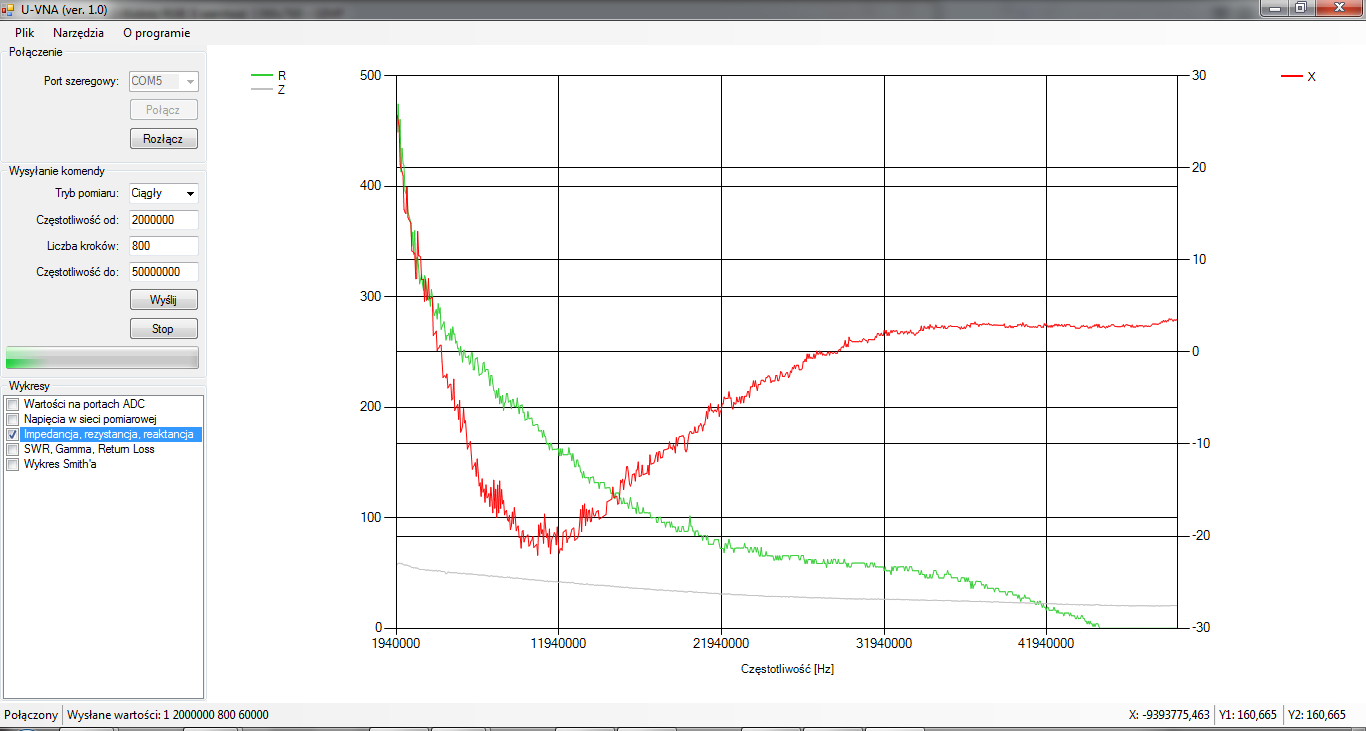Expand the Port szeregowy COM5 dropdown

click(x=190, y=81)
